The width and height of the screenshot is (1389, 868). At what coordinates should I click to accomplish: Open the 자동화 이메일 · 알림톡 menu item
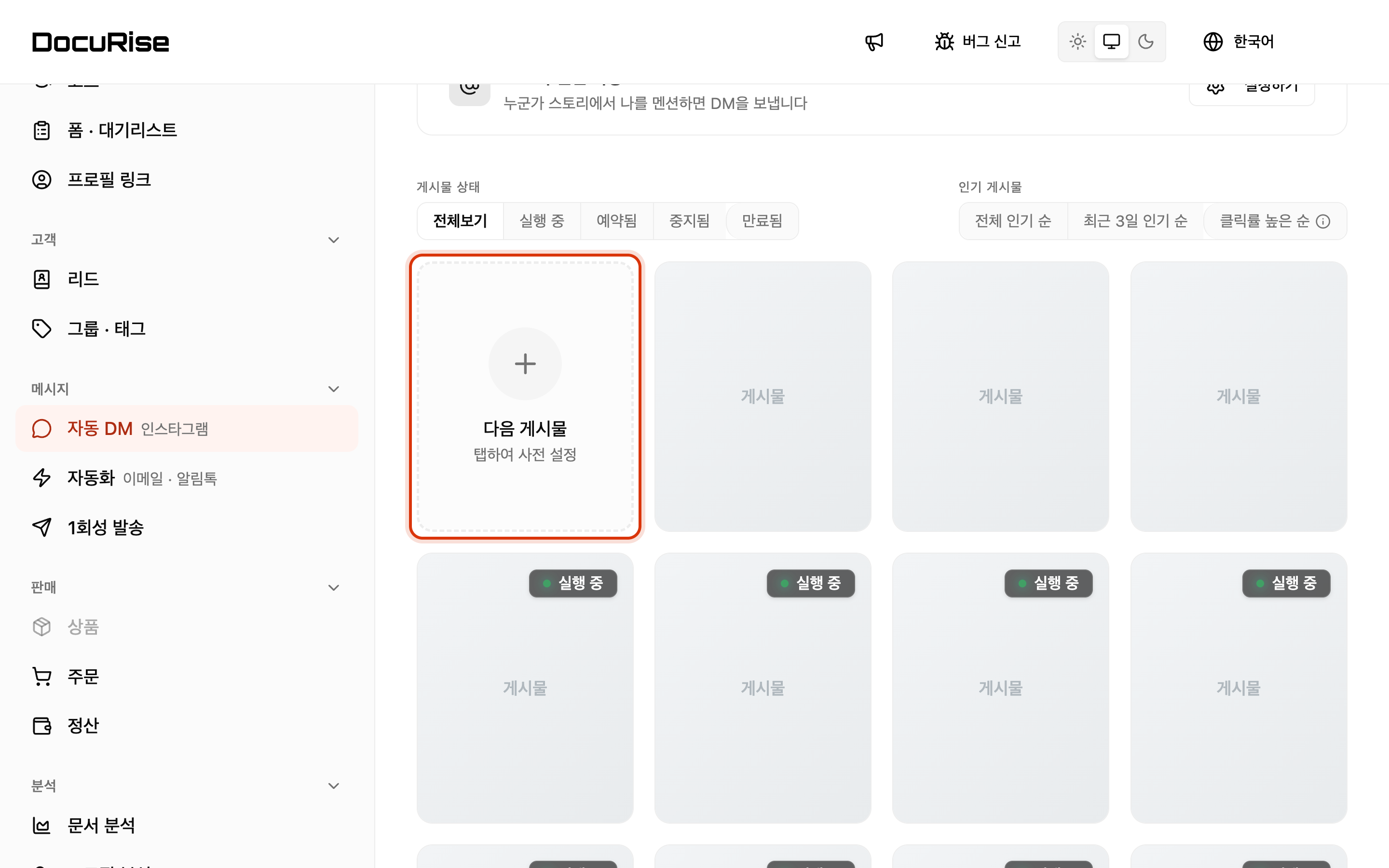pos(187,477)
